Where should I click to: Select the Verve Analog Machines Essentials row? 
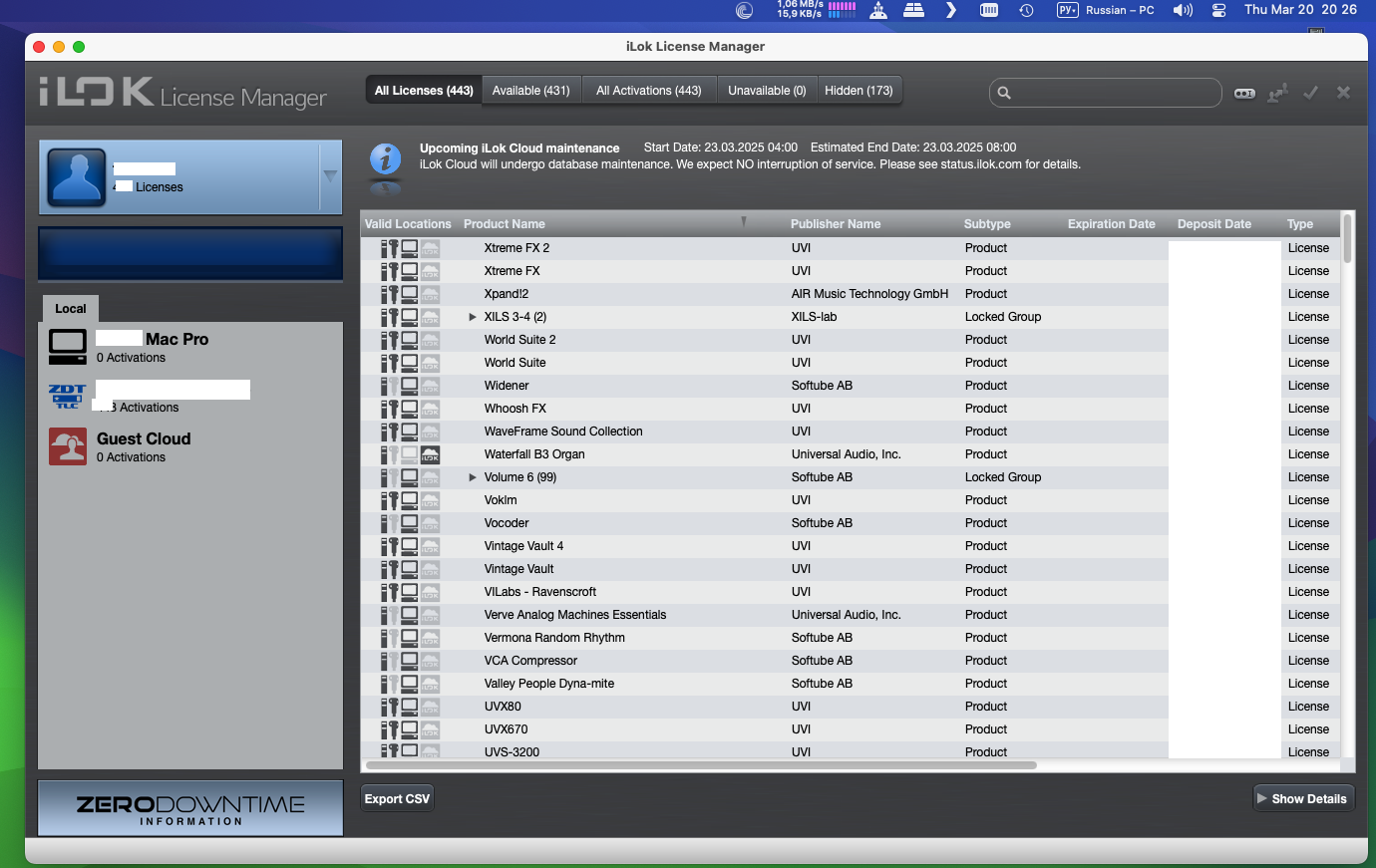pyautogui.click(x=851, y=615)
